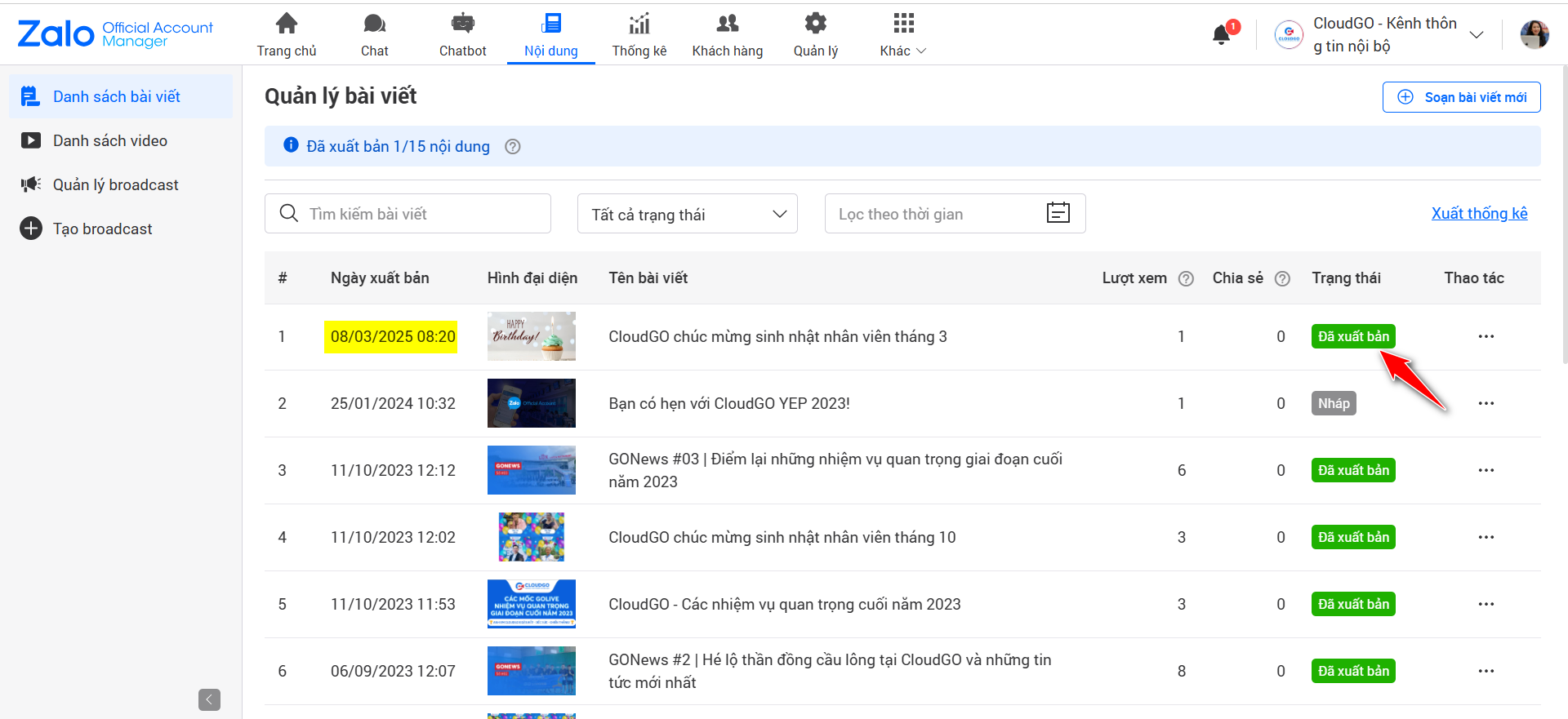Click the YEP 2023 article thumbnail
Viewport: 1568px width, 719px height.
click(532, 403)
